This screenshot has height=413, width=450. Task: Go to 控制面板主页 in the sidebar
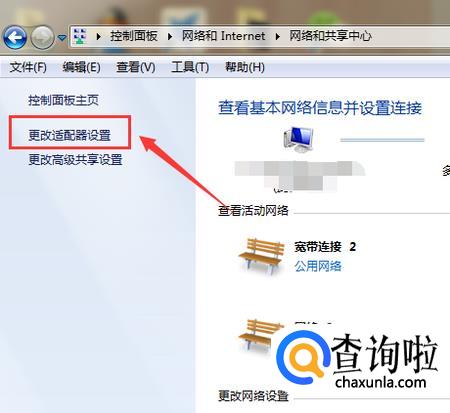(63, 100)
